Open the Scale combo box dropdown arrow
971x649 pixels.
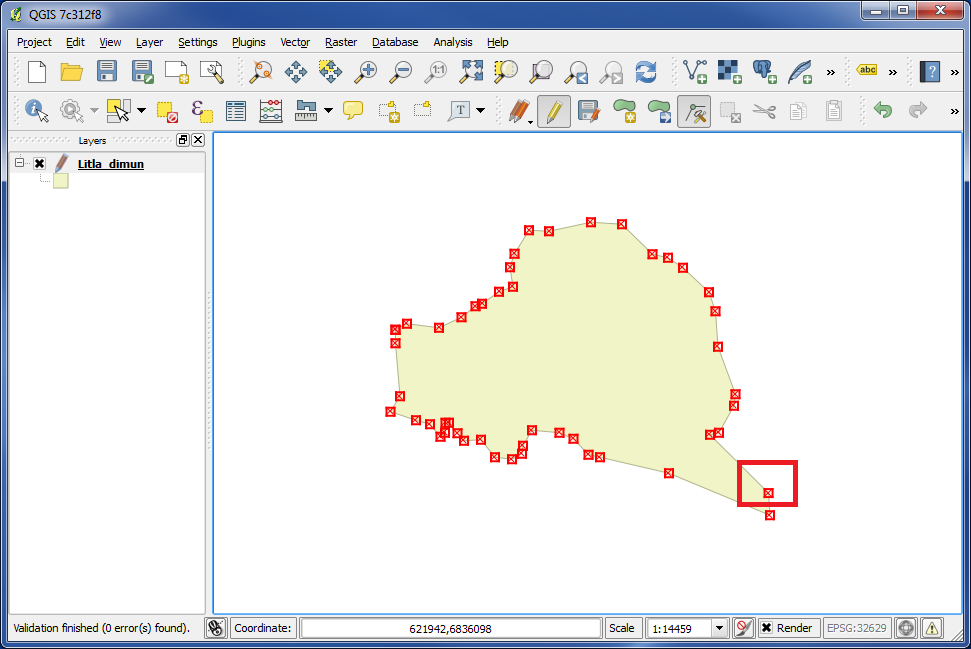(719, 628)
